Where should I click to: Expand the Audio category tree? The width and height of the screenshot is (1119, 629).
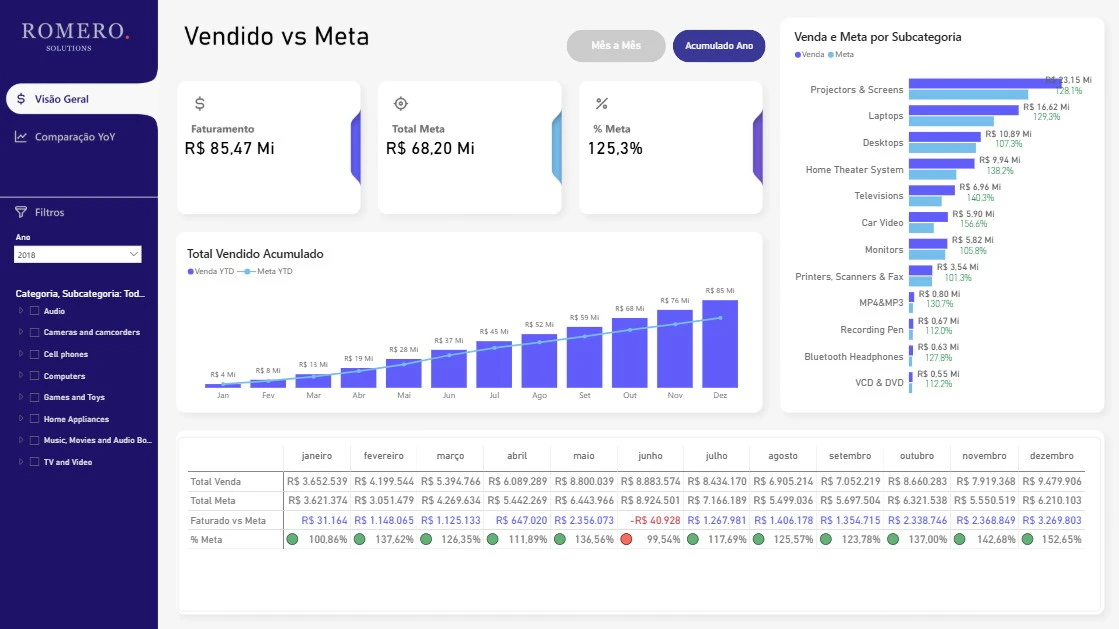21,311
